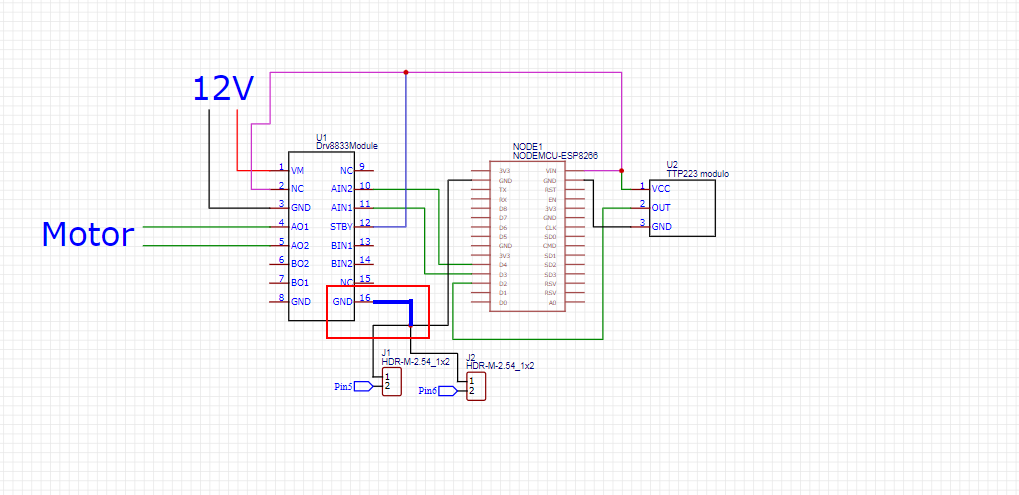Click the Pin5 net flag

coord(354,387)
